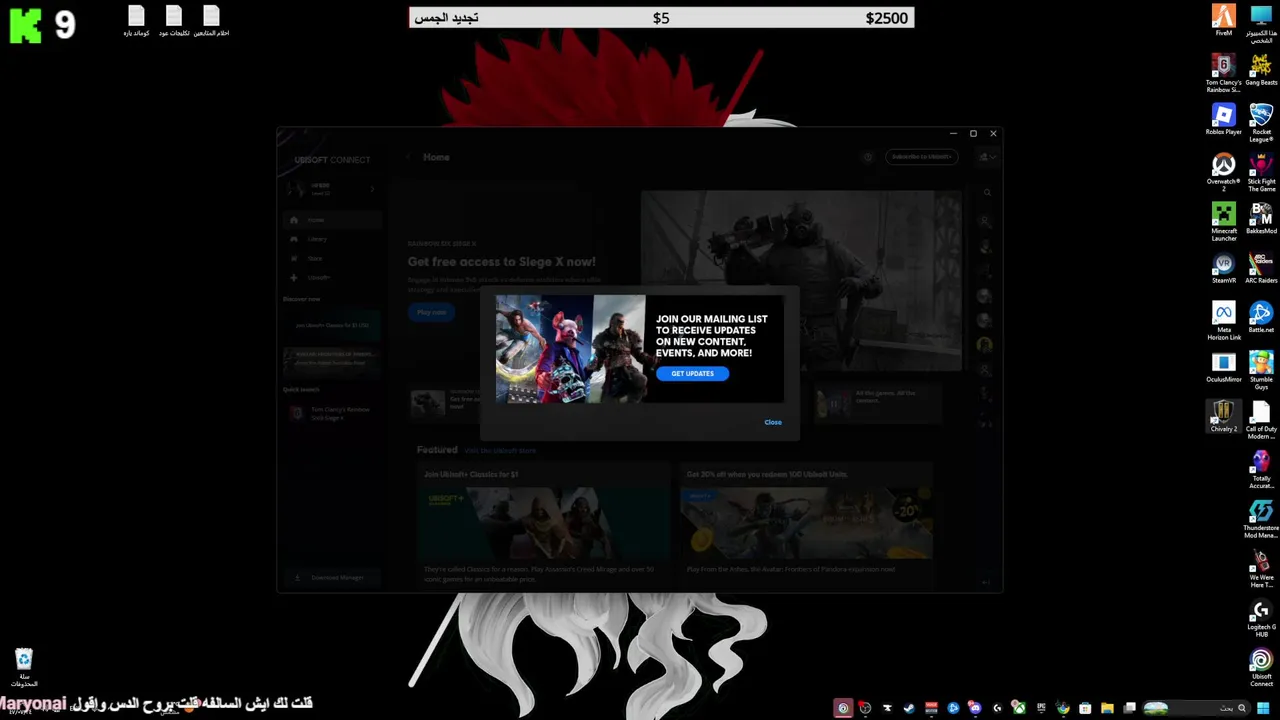Click back arrow beside Home title
This screenshot has height=720, width=1280.
pyautogui.click(x=408, y=157)
